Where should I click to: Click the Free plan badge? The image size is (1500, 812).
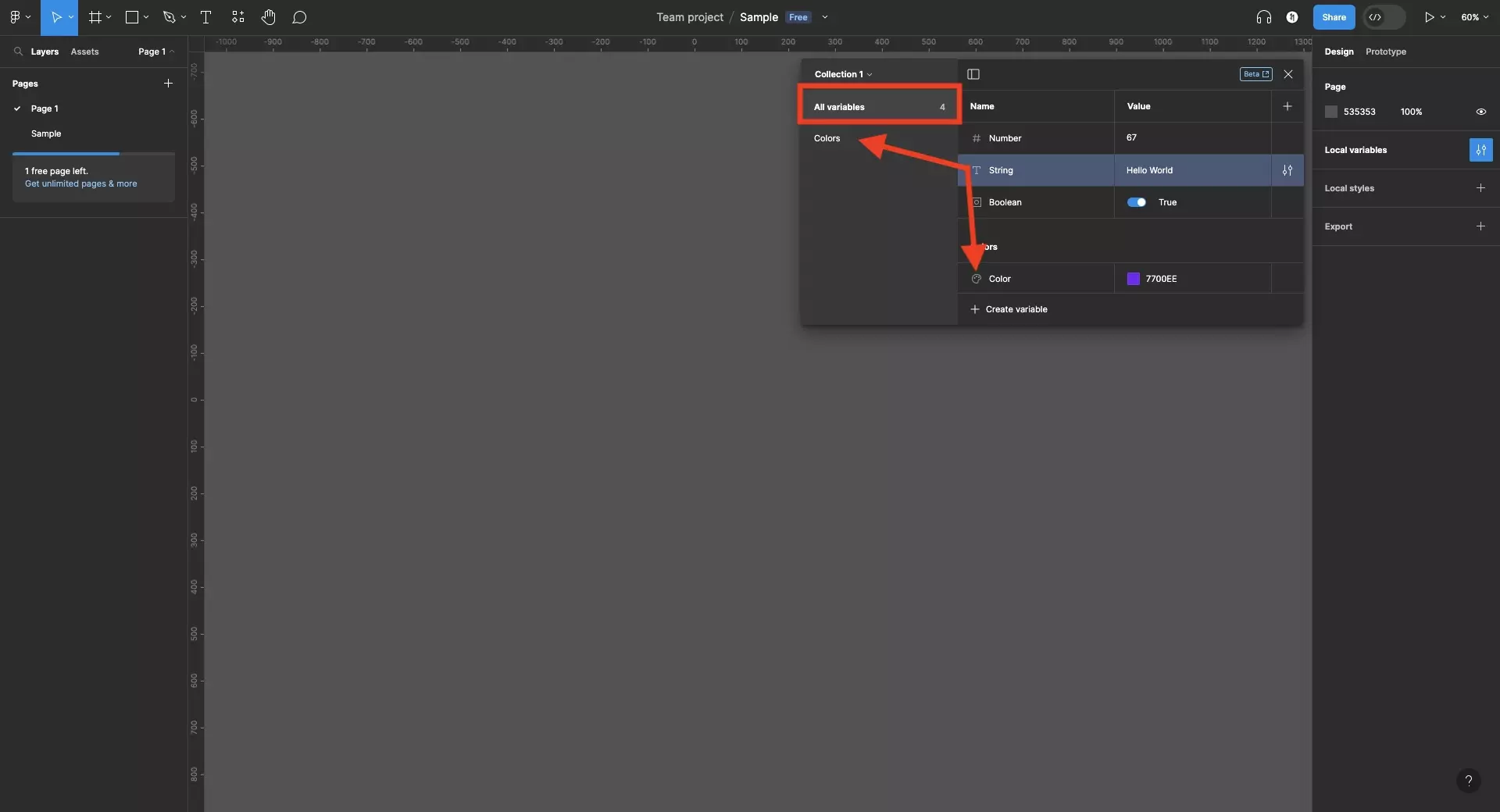click(798, 17)
